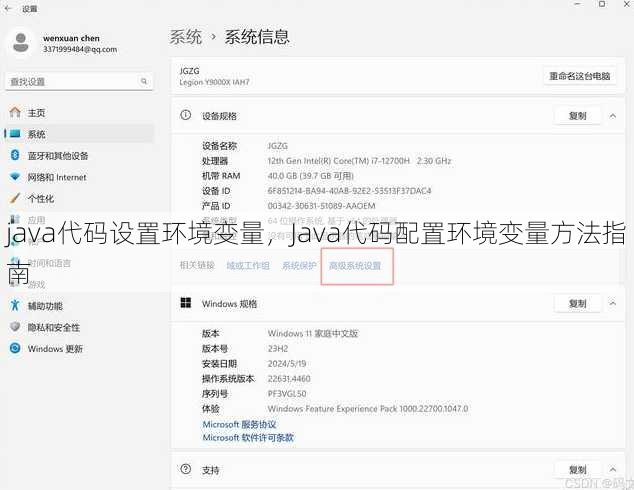Copy device specs with 设备规格 复制 button
The image size is (634, 490).
point(577,116)
